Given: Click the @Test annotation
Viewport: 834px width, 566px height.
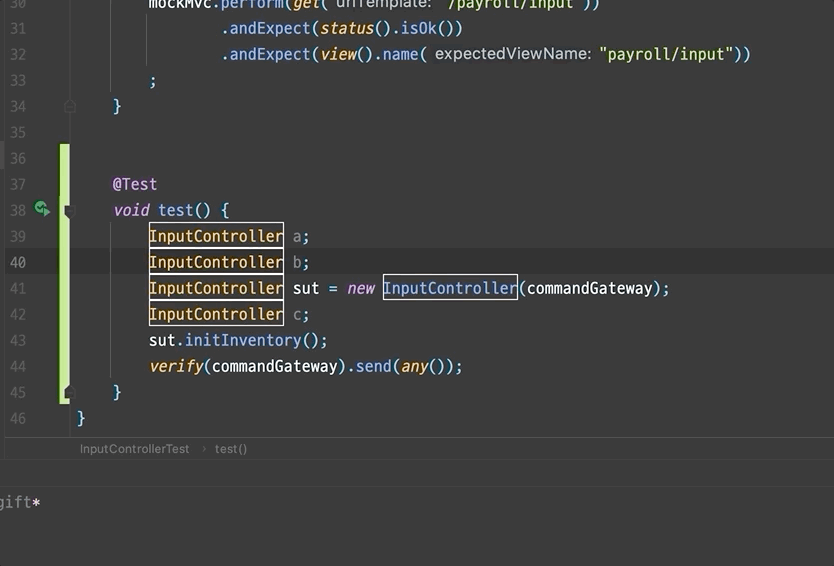Looking at the screenshot, I should pyautogui.click(x=135, y=184).
